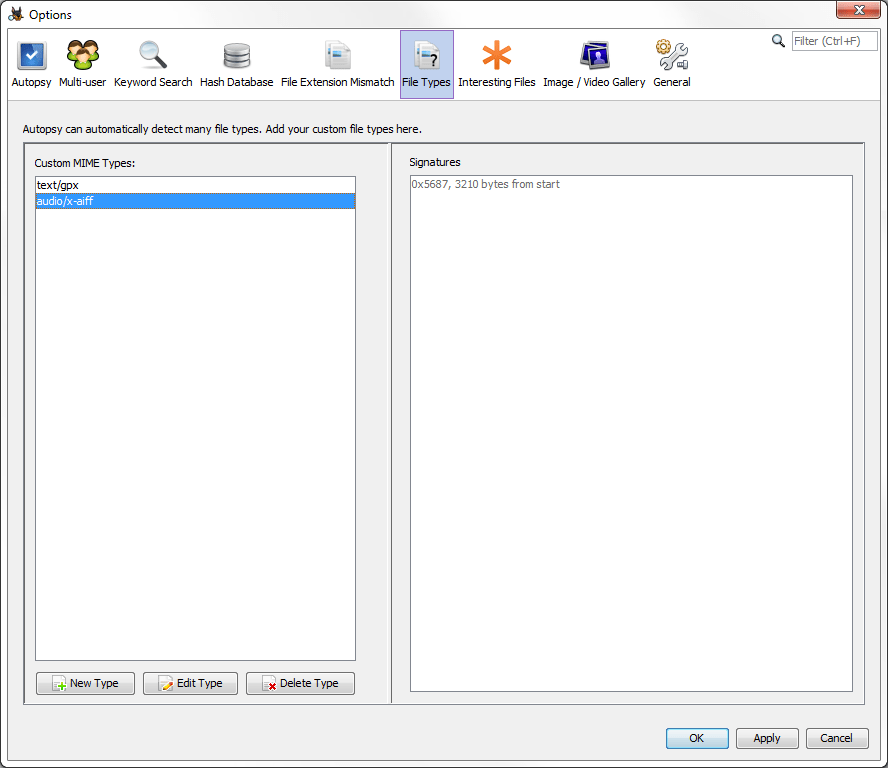Image resolution: width=888 pixels, height=768 pixels.
Task: Select the File Types category
Action: click(426, 64)
